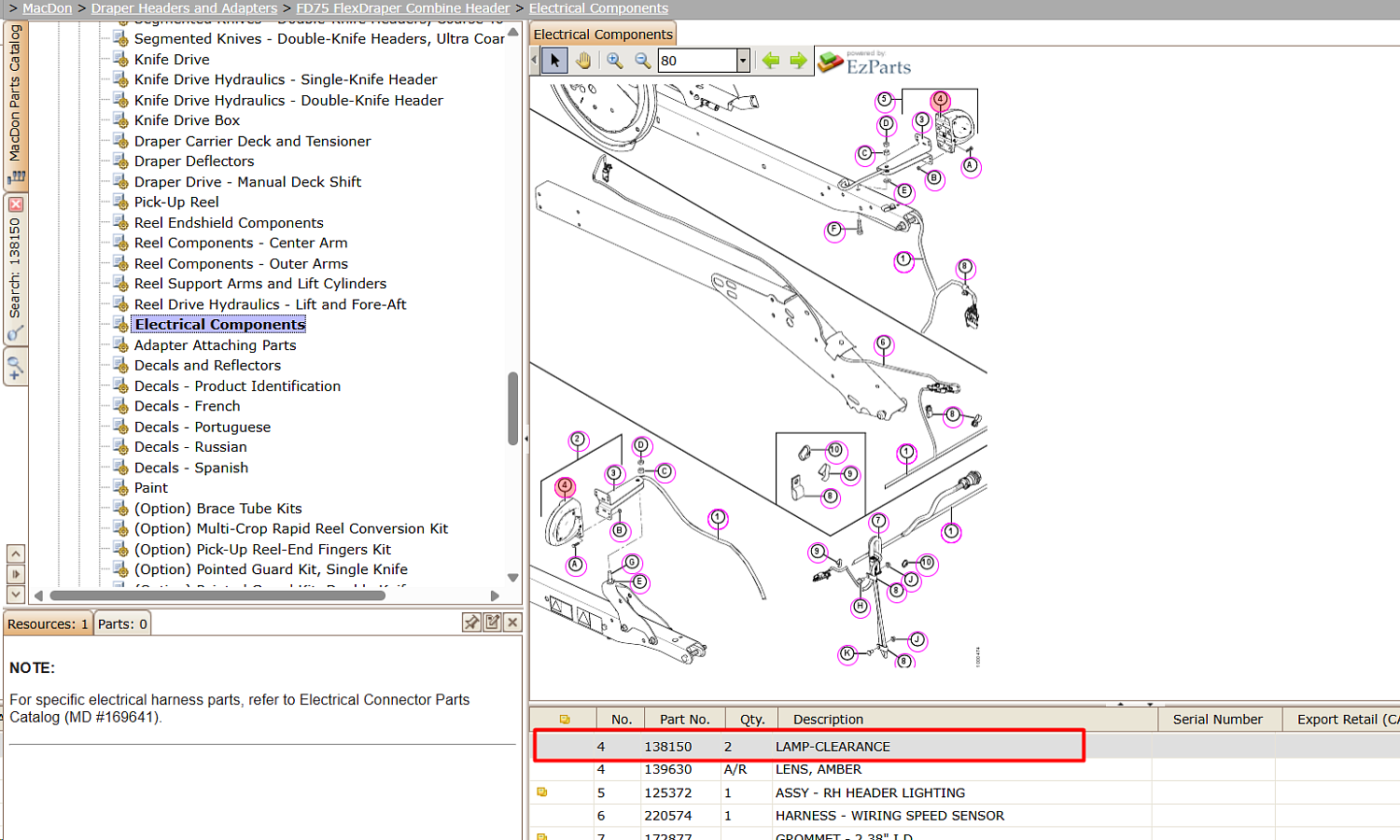Go to previous diagram with green left arrow
Viewport: 1400px width, 840px height.
point(771,61)
